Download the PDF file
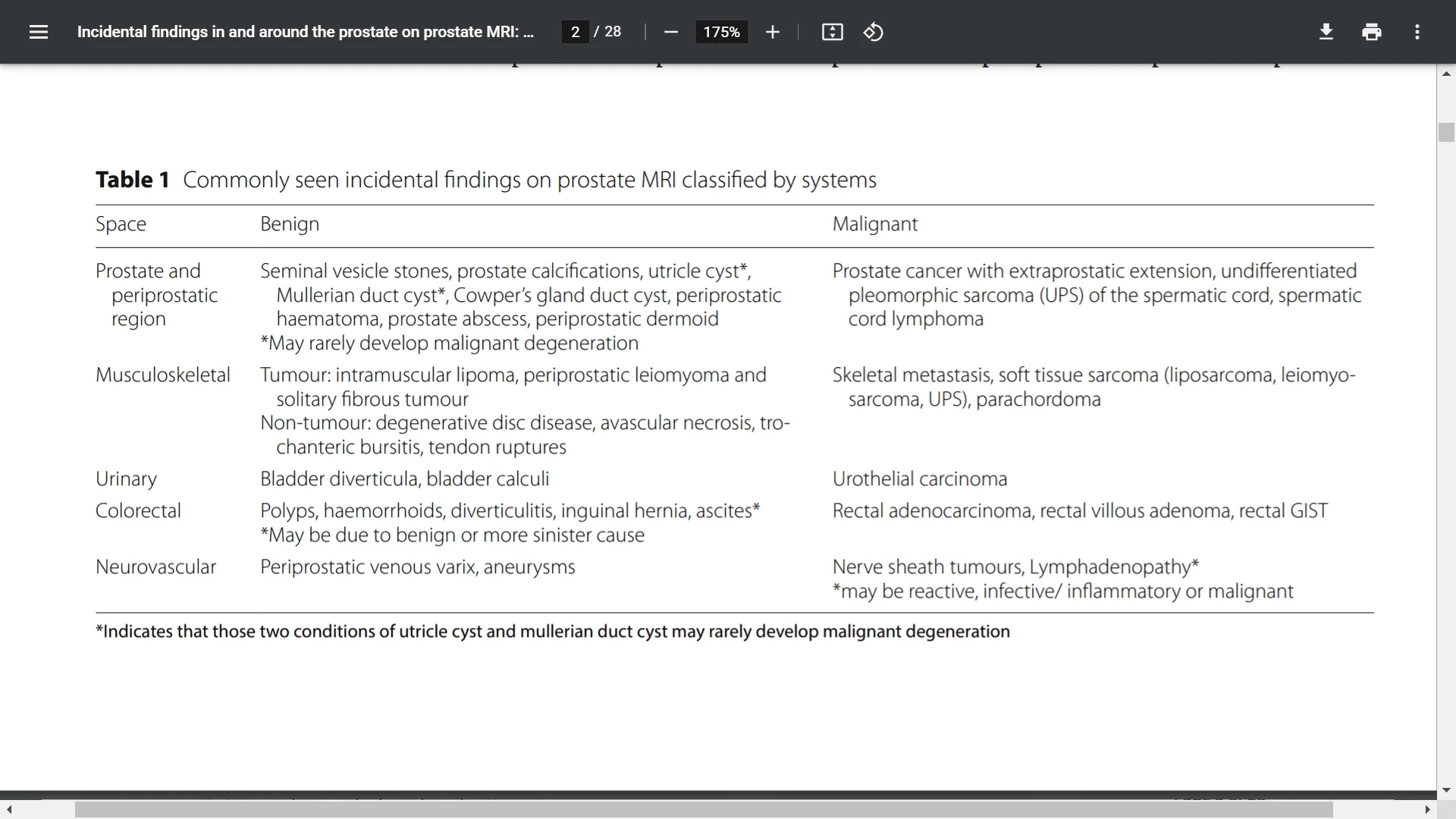 click(1326, 32)
